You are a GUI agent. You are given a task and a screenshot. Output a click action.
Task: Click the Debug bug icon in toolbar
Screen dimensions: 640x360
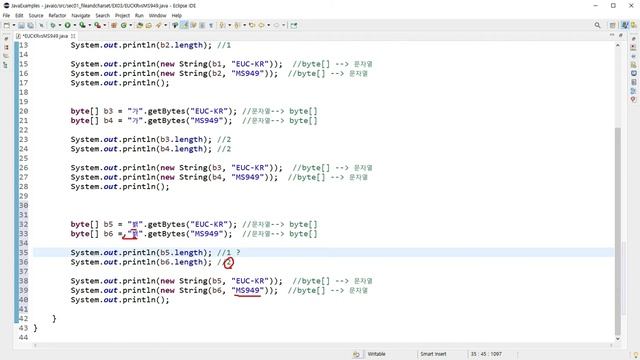click(53, 25)
